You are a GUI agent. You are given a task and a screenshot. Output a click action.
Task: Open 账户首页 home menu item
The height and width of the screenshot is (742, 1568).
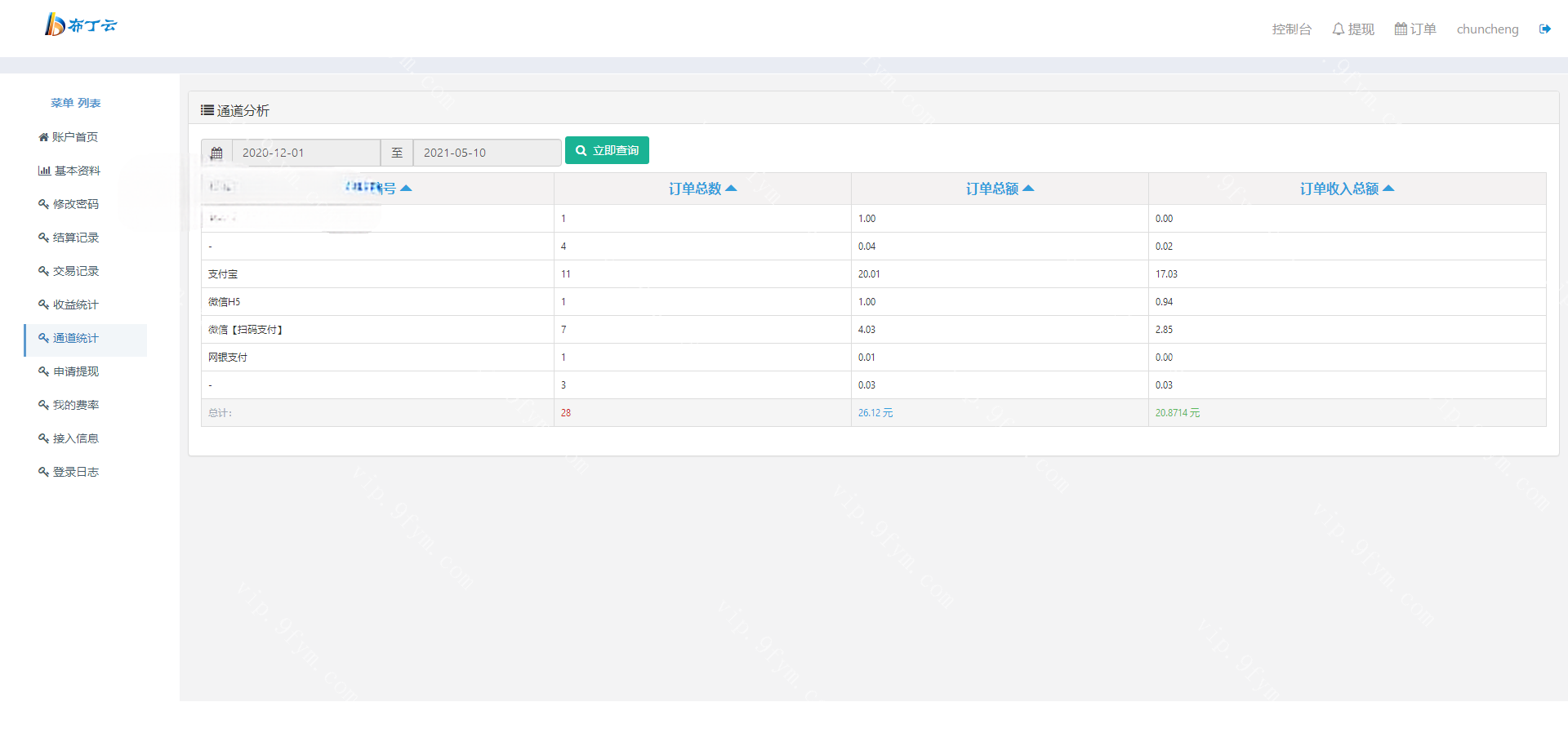(69, 137)
